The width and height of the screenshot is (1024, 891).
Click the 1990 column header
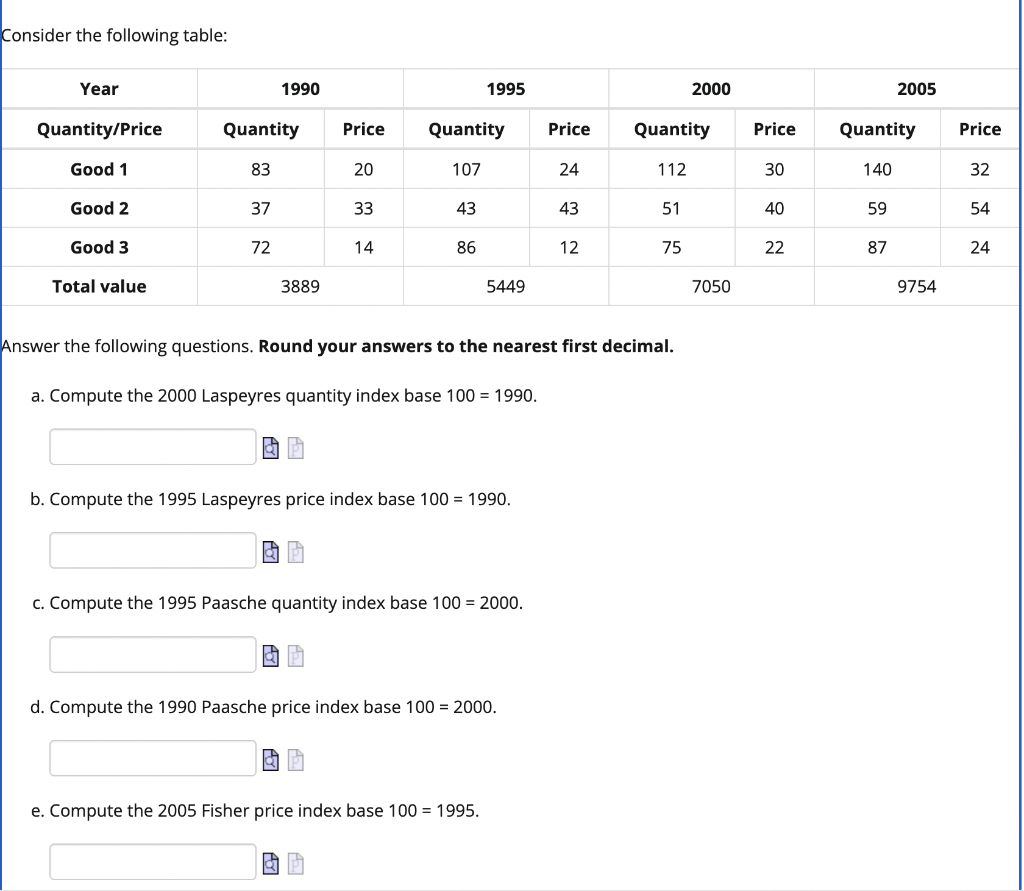click(x=300, y=89)
